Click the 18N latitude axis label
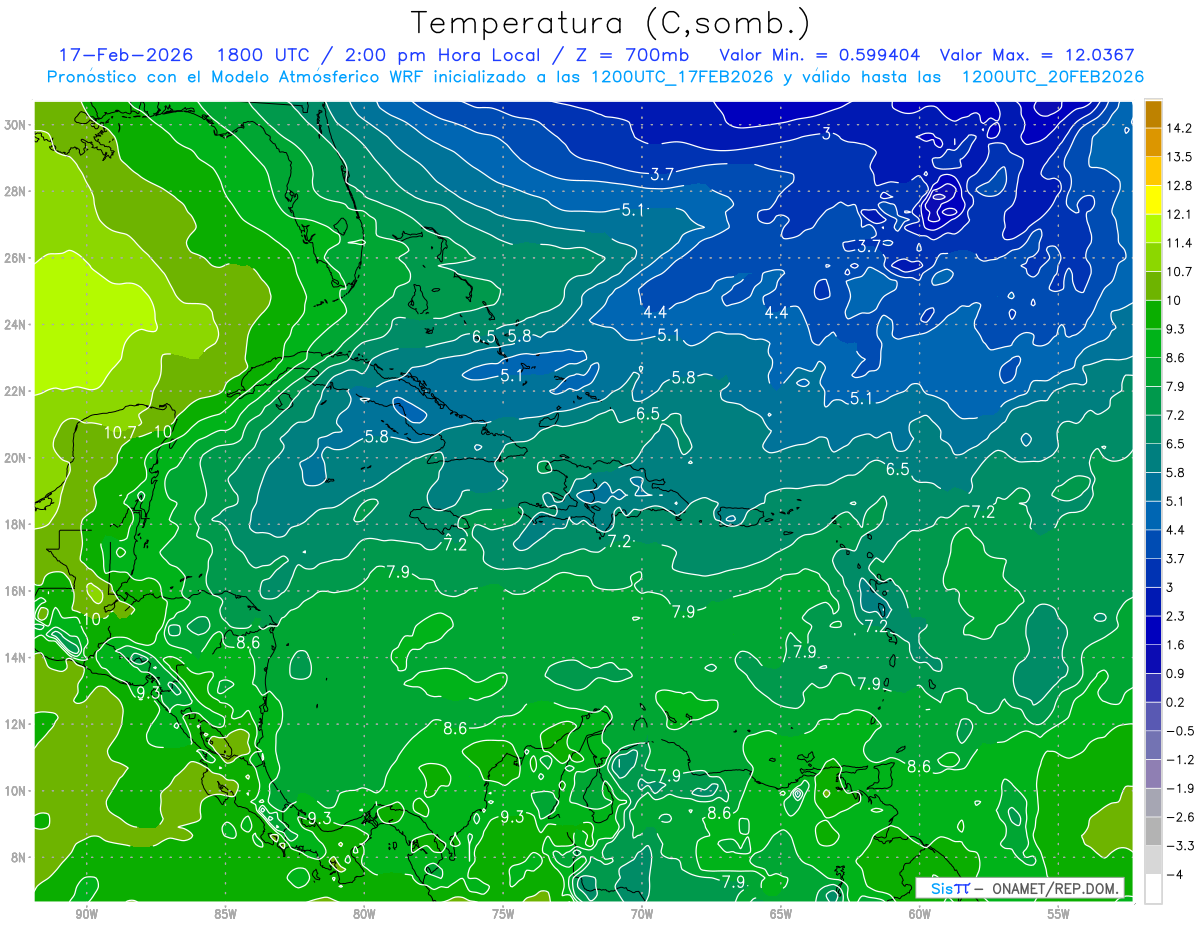Viewport: 1200px width, 927px height. pyautogui.click(x=15, y=524)
